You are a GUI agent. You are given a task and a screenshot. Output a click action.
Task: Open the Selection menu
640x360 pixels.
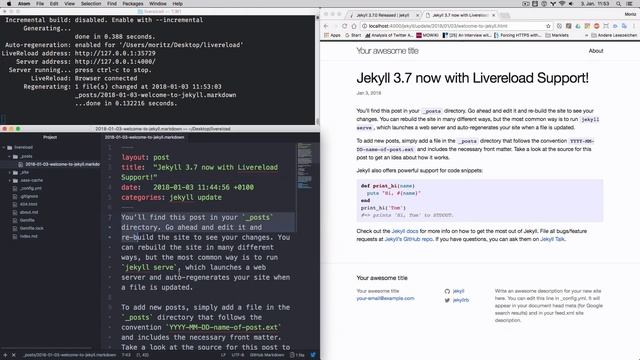point(91,4)
